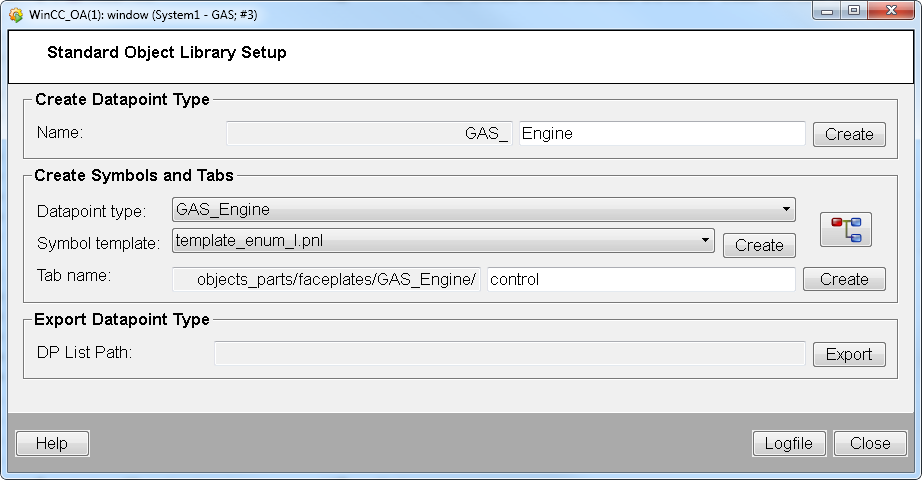Click the datapoint tree structure icon button
The width and height of the screenshot is (922, 480).
[x=845, y=230]
